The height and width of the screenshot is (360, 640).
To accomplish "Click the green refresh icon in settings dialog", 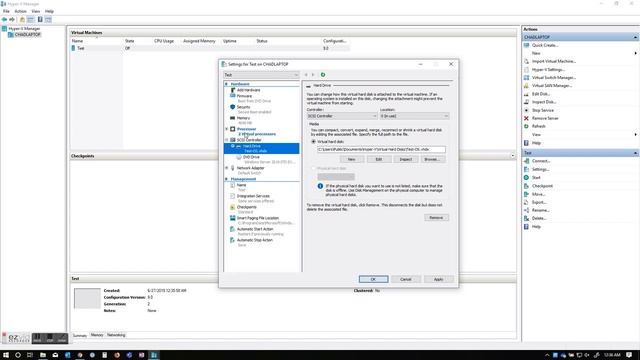I will (x=323, y=75).
